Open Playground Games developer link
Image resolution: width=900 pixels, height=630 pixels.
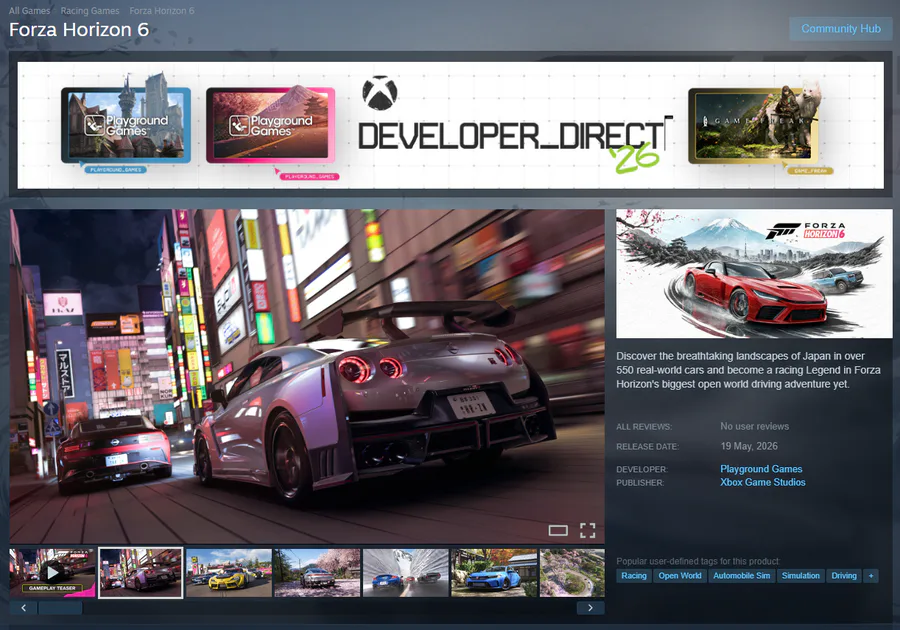[761, 469]
